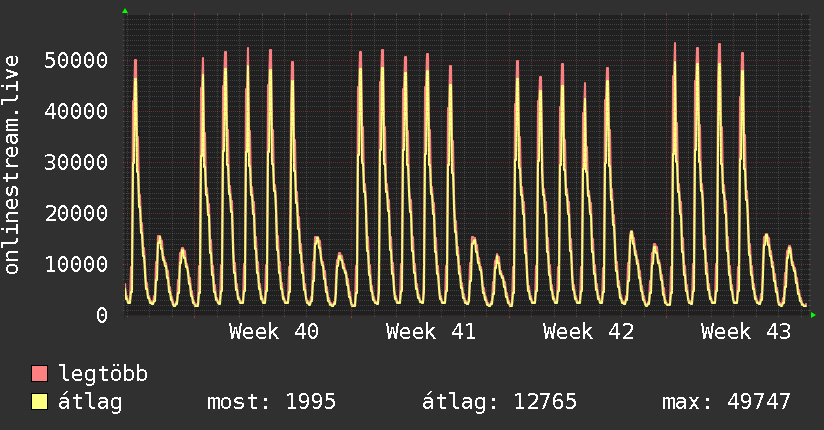The height and width of the screenshot is (430, 824).
Task: Click the most: 1995 statistic
Action: 271,402
